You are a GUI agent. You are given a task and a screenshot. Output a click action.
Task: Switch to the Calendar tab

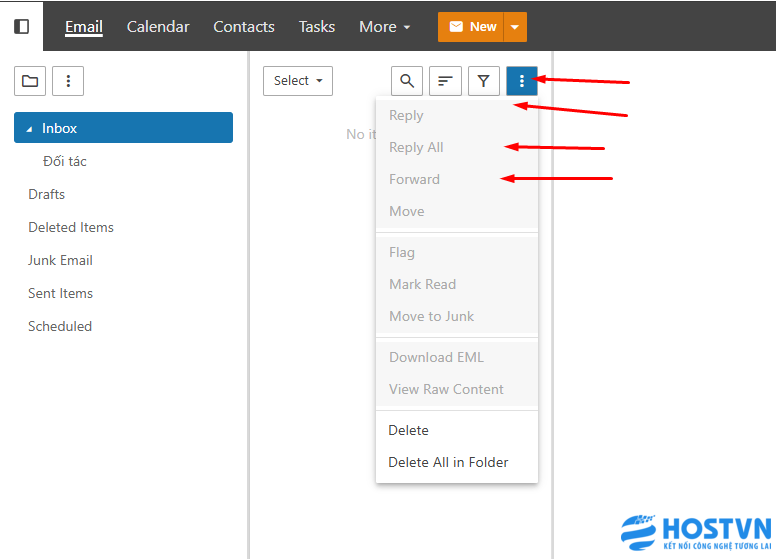[x=158, y=27]
